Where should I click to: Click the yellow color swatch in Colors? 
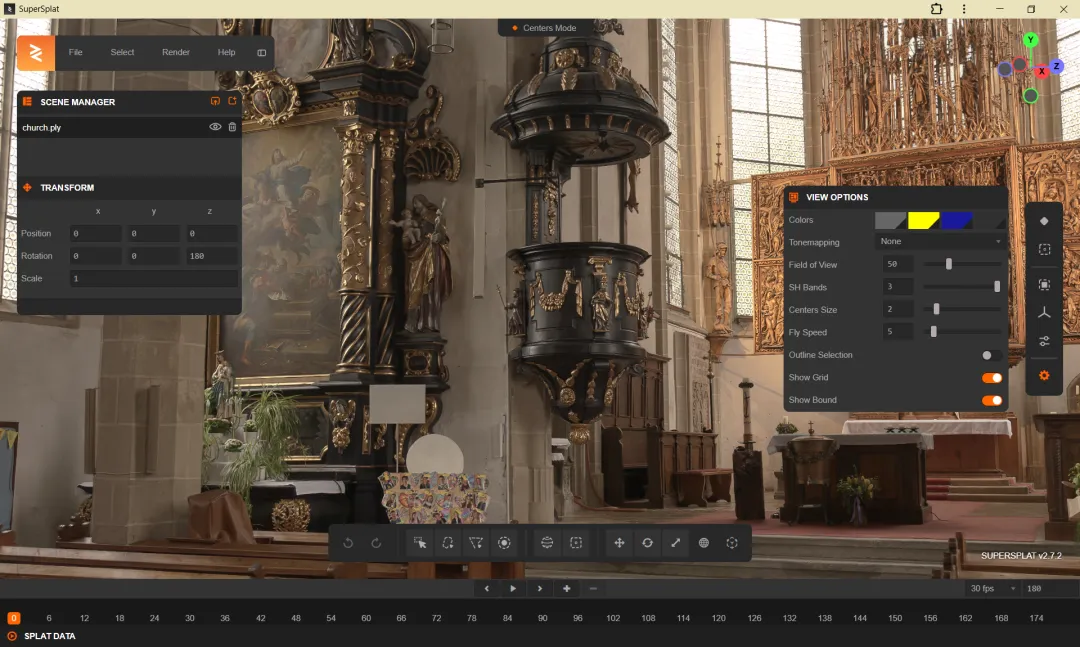click(924, 220)
